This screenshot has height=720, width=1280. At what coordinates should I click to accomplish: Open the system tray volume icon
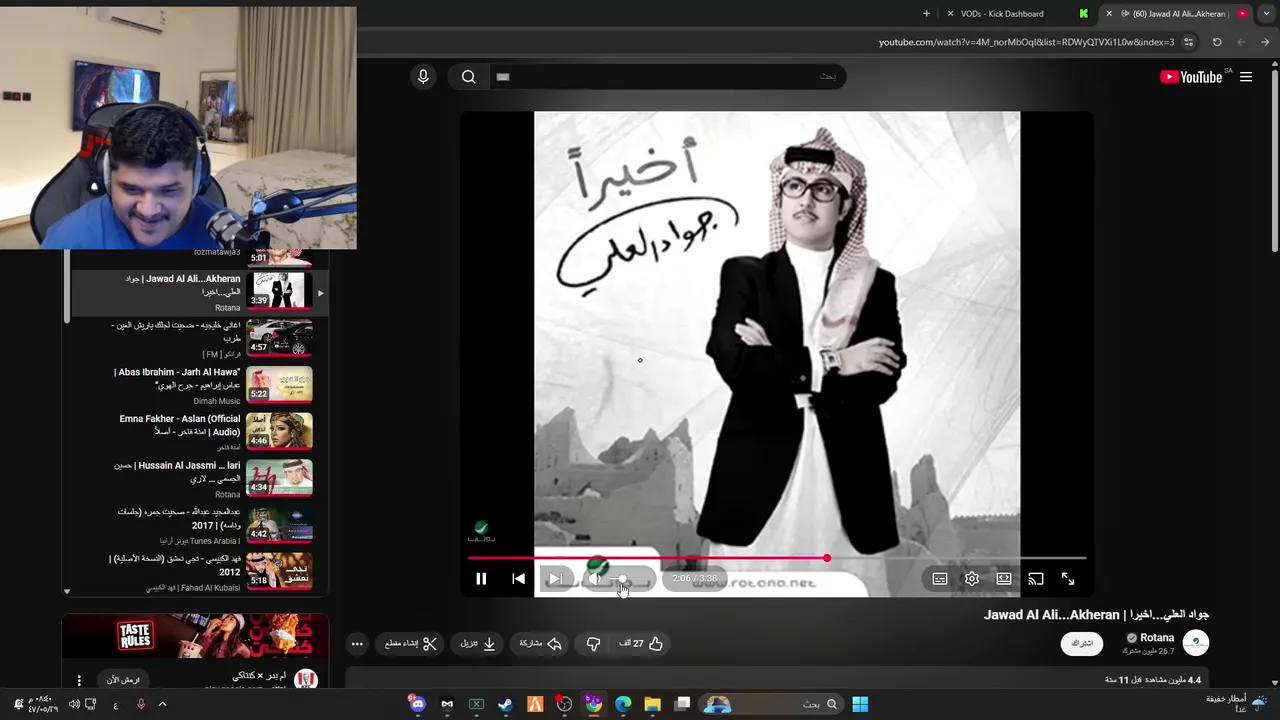click(74, 704)
